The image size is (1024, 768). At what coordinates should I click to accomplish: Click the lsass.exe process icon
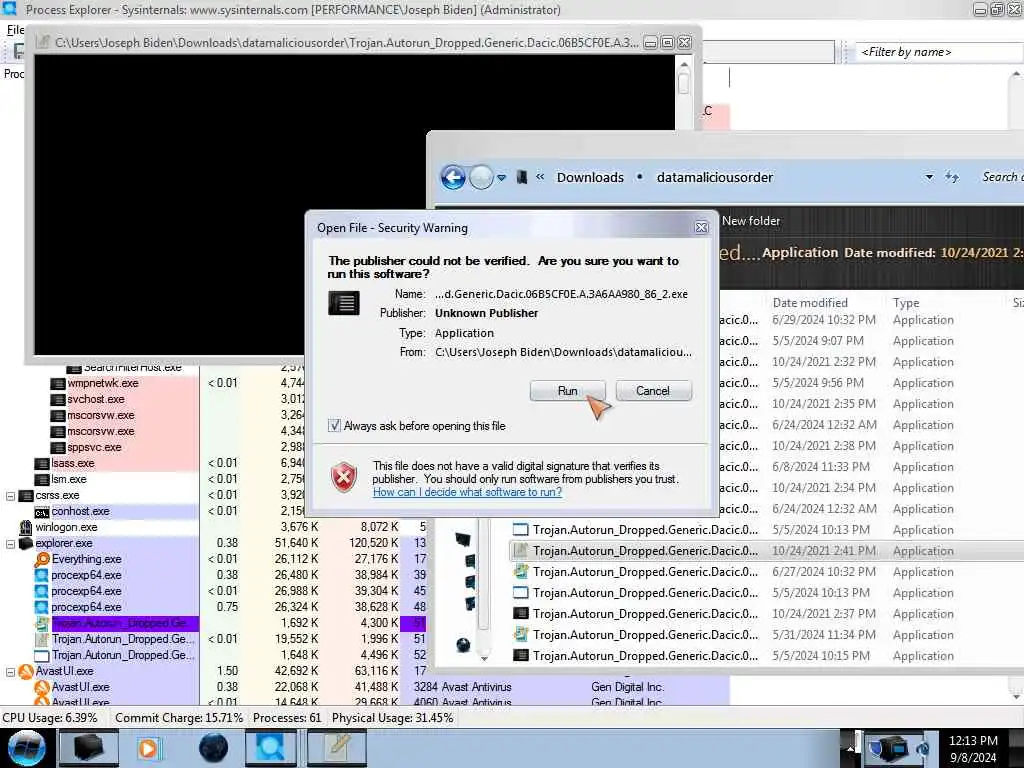pos(42,464)
